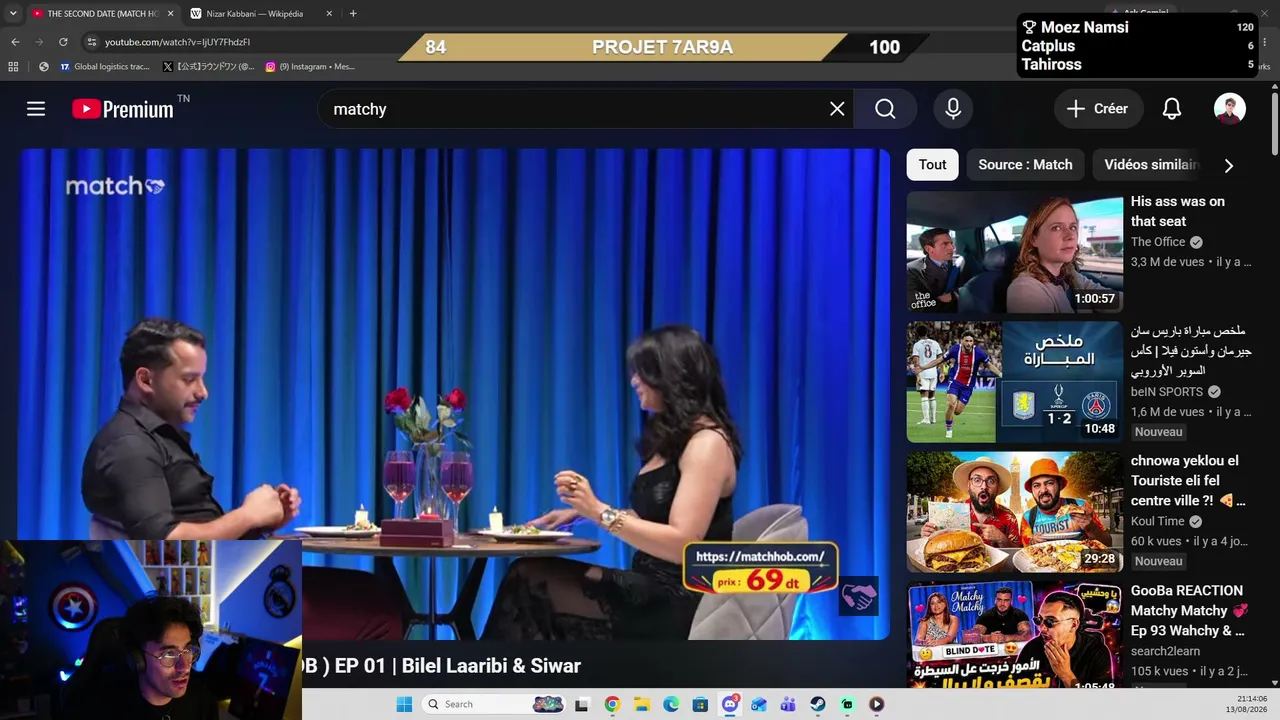Screen dimensions: 1280x720
Task: Open Microsoft Teams from the taskbar
Action: pos(788,704)
